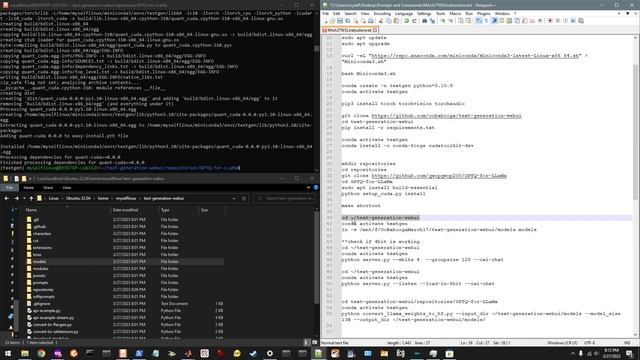
Task: Click the New file icon in Notepad++ toolbar
Action: coord(326,20)
